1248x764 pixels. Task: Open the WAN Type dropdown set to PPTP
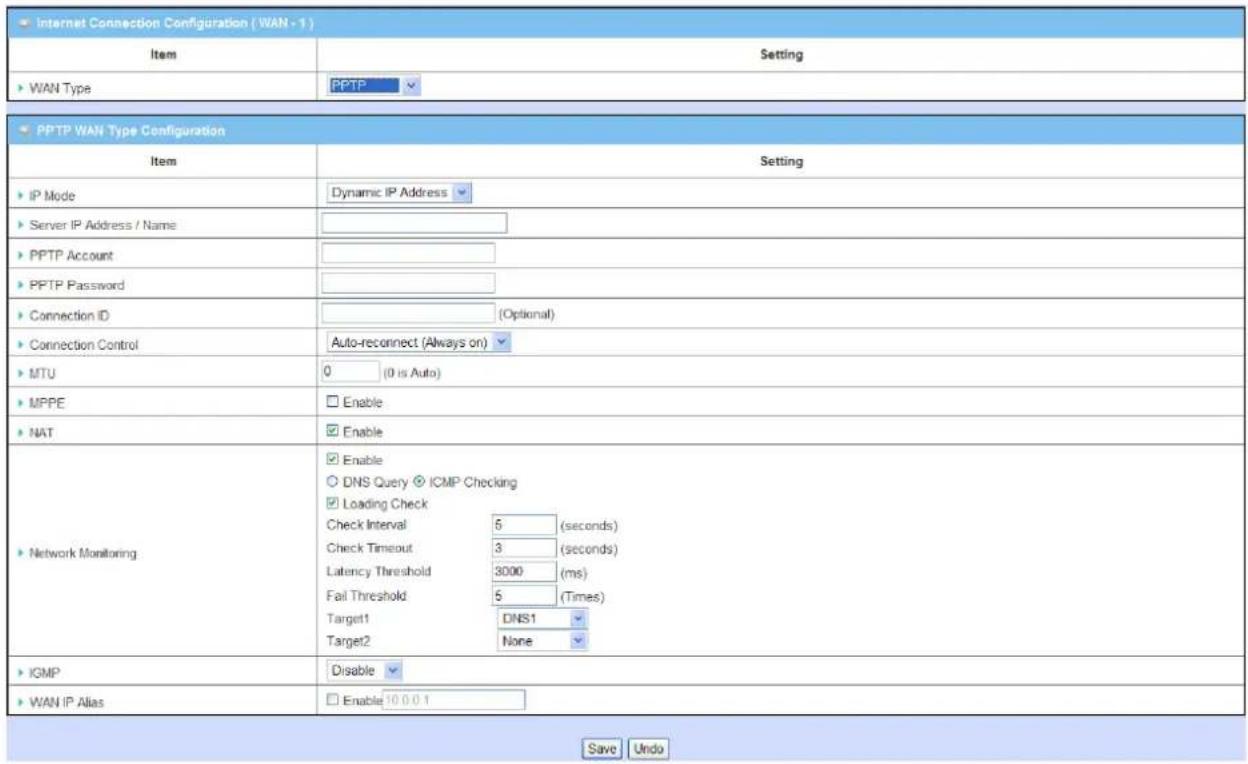pos(375,87)
